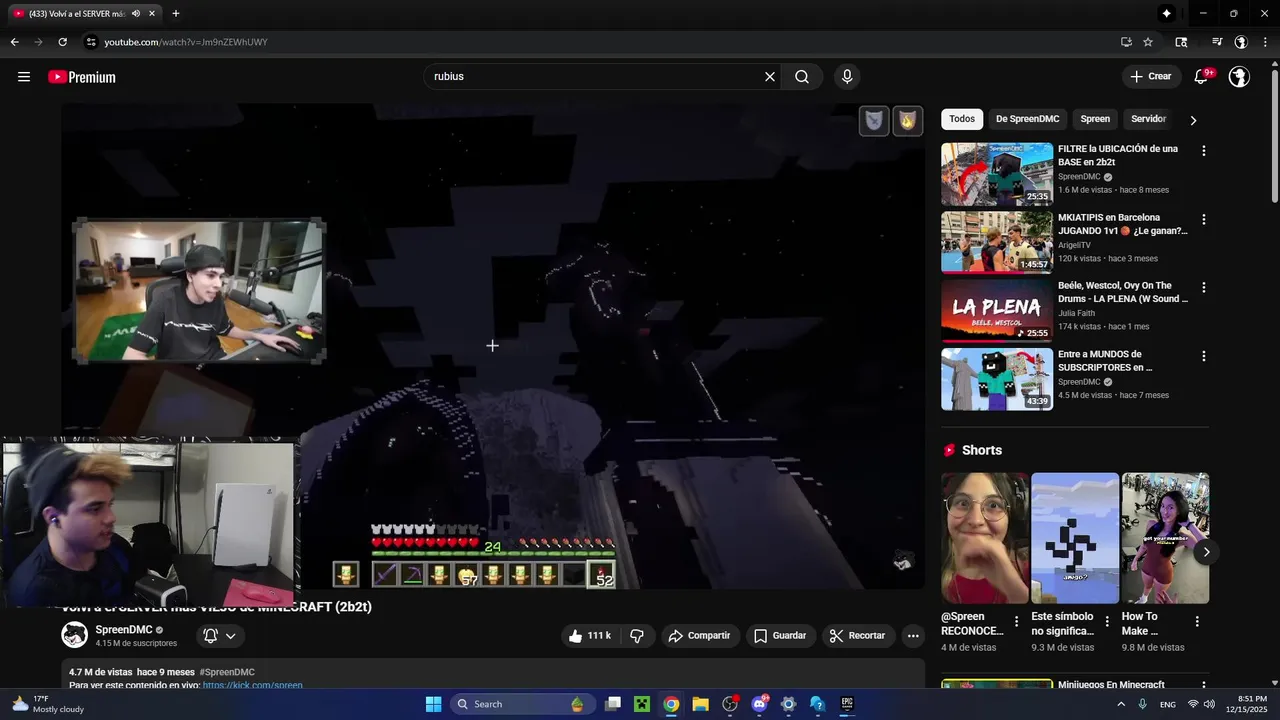Image resolution: width=1280 pixels, height=720 pixels.
Task: Start voice search with the microphone
Action: point(847,77)
